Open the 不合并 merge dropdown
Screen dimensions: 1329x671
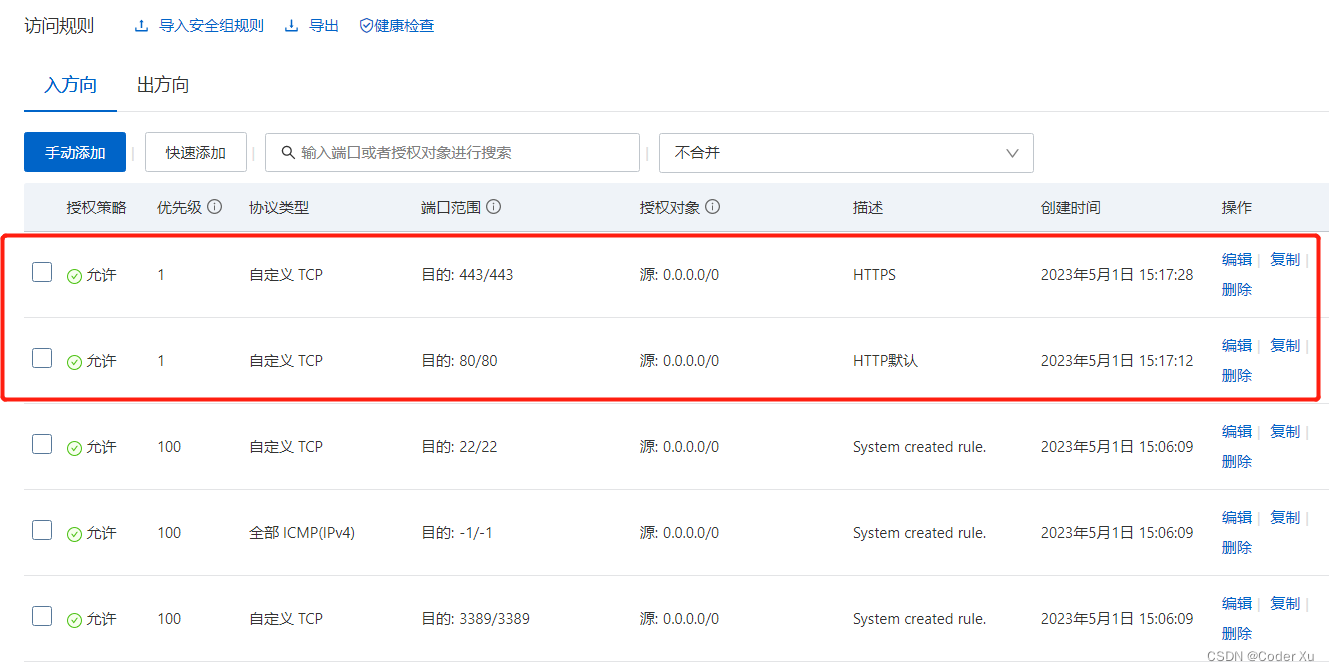click(x=846, y=153)
